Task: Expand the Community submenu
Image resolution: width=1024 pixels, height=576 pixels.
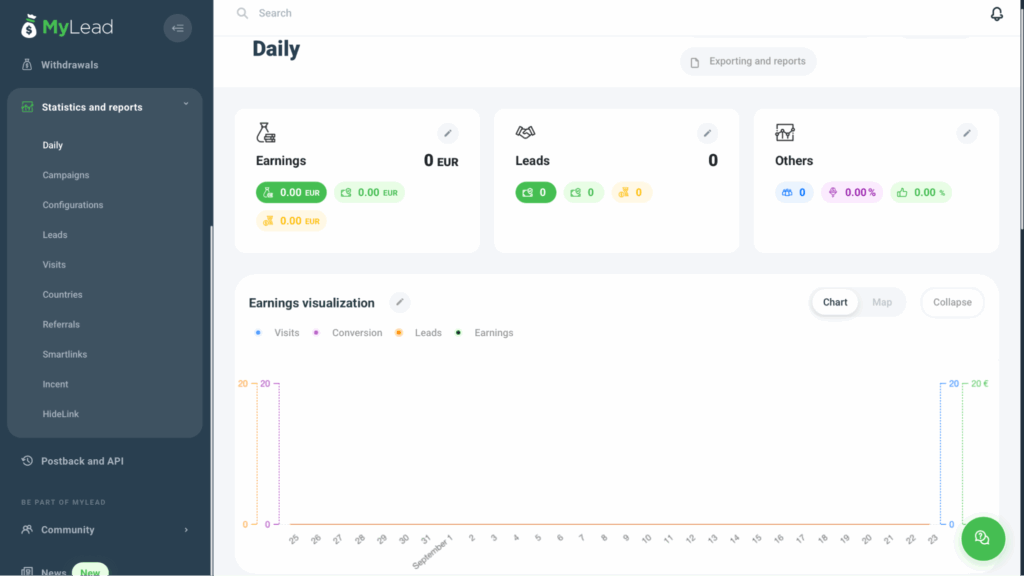Action: coord(186,530)
